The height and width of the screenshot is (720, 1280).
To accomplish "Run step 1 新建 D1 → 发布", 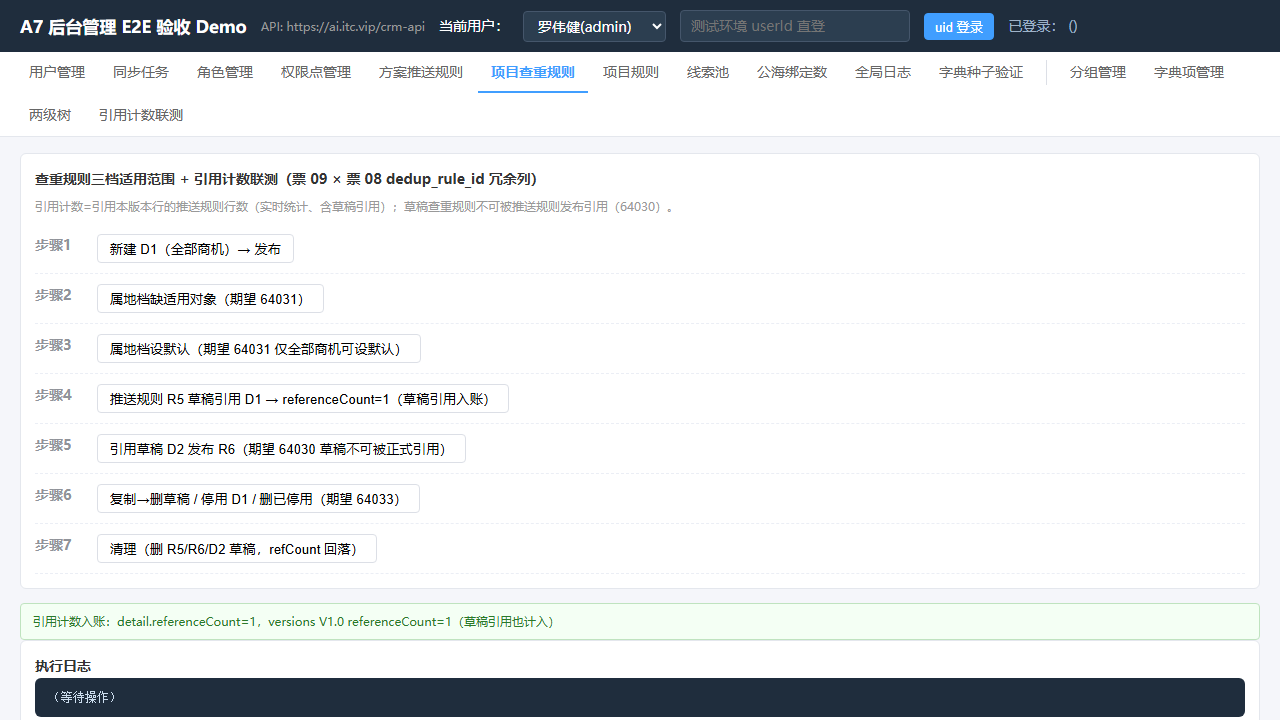I will pyautogui.click(x=195, y=249).
